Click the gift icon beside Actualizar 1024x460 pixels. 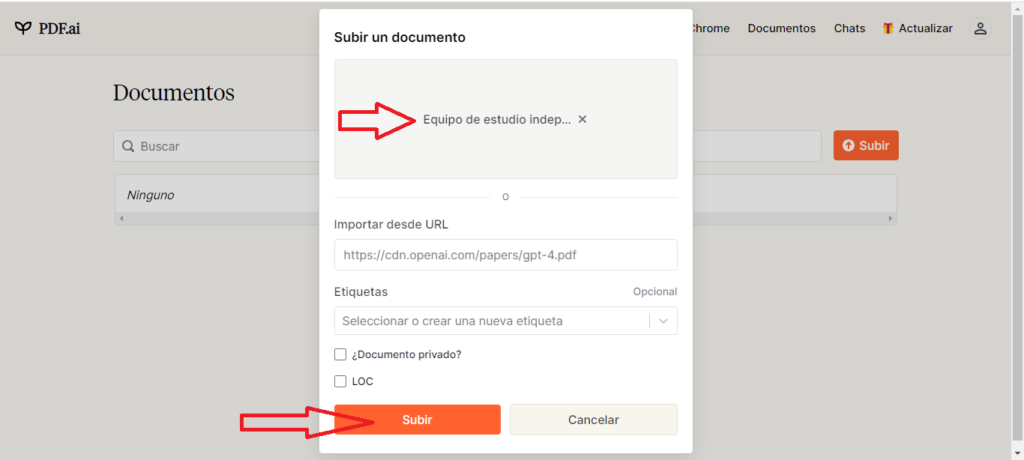(x=888, y=29)
